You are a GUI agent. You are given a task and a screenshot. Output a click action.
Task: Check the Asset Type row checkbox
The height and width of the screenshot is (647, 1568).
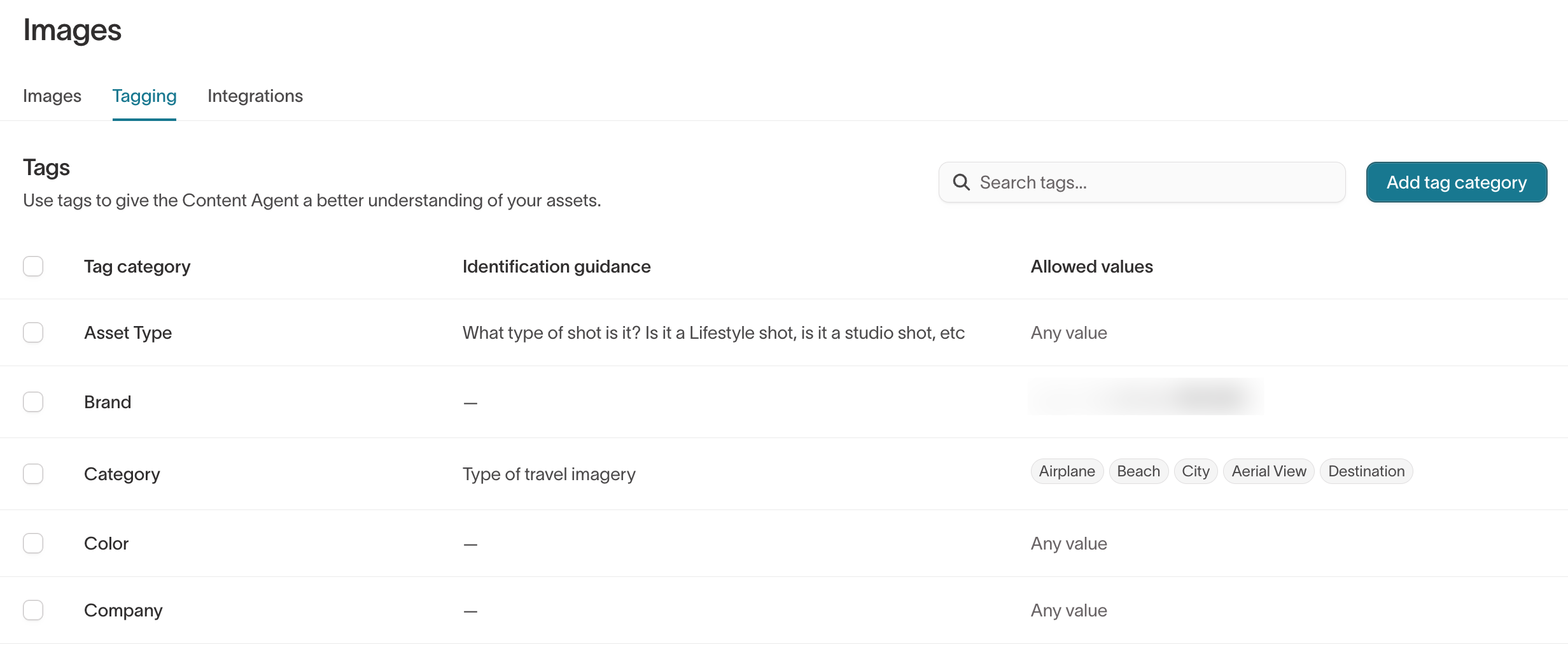point(33,332)
